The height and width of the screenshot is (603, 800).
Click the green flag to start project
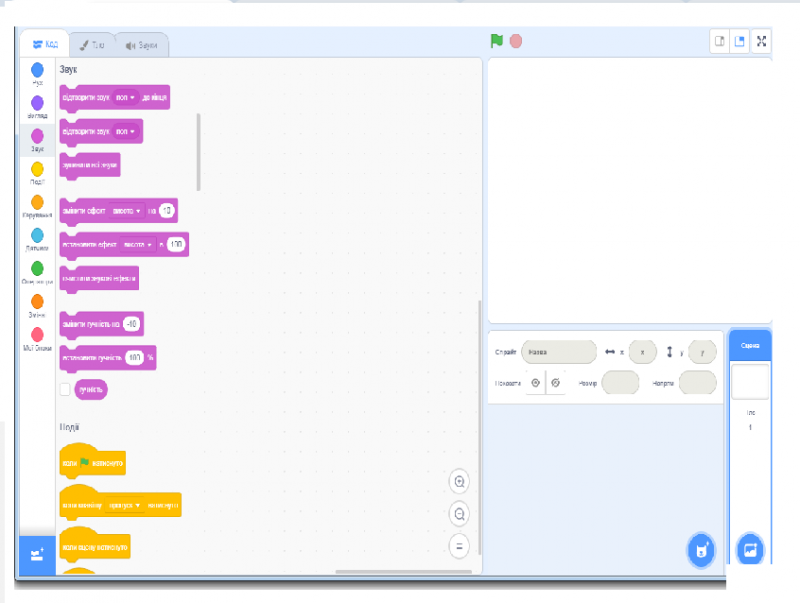coord(496,41)
